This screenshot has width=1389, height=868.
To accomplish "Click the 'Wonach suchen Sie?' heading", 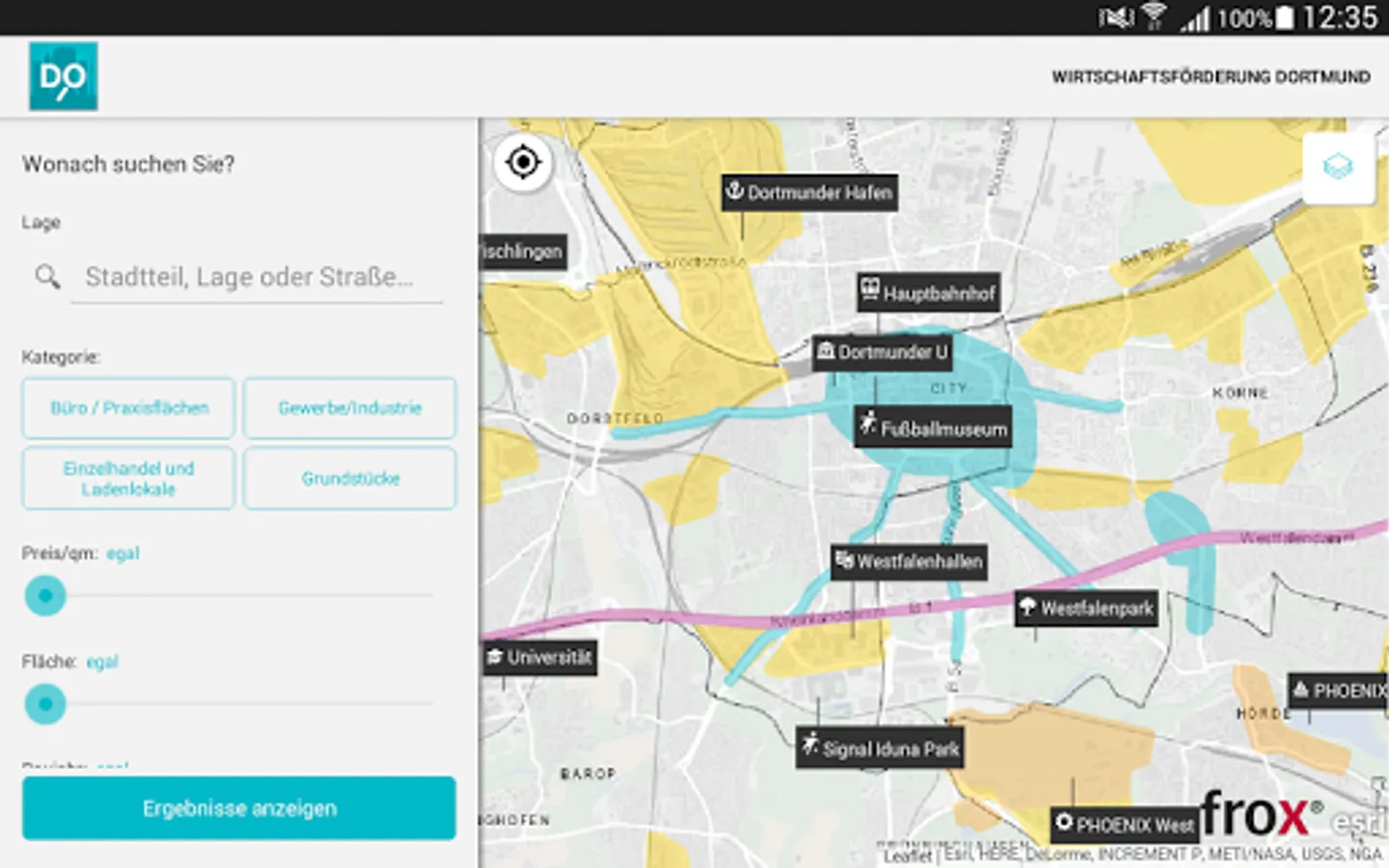I will coord(128,165).
